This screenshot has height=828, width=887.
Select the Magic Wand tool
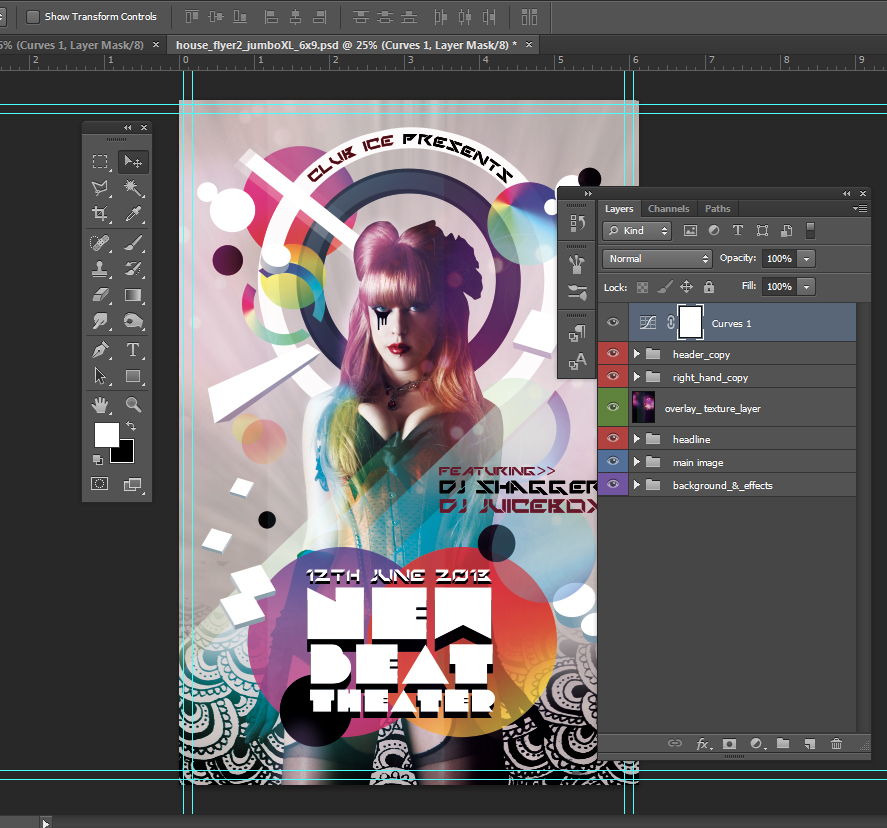click(132, 188)
